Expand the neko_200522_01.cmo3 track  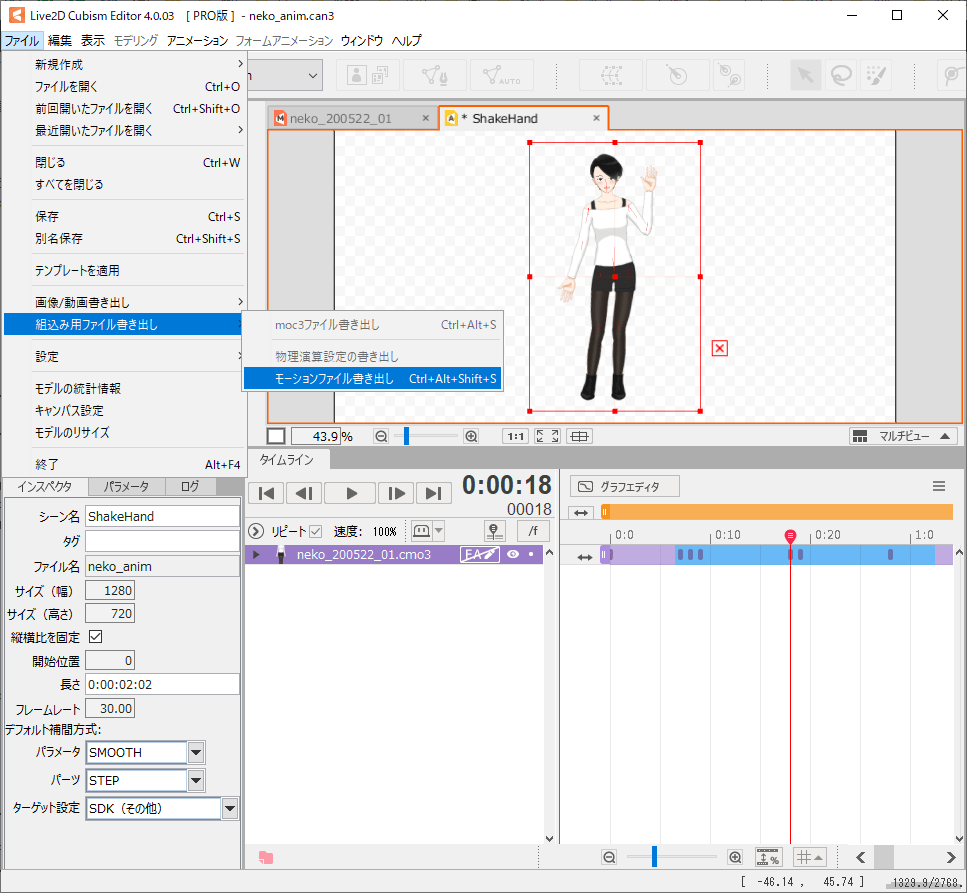(x=256, y=554)
